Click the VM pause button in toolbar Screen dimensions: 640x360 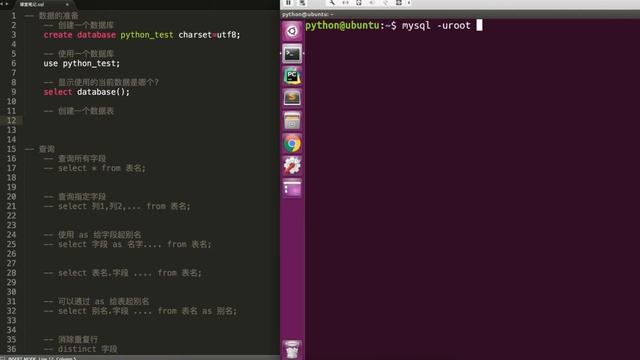click(288, 2)
